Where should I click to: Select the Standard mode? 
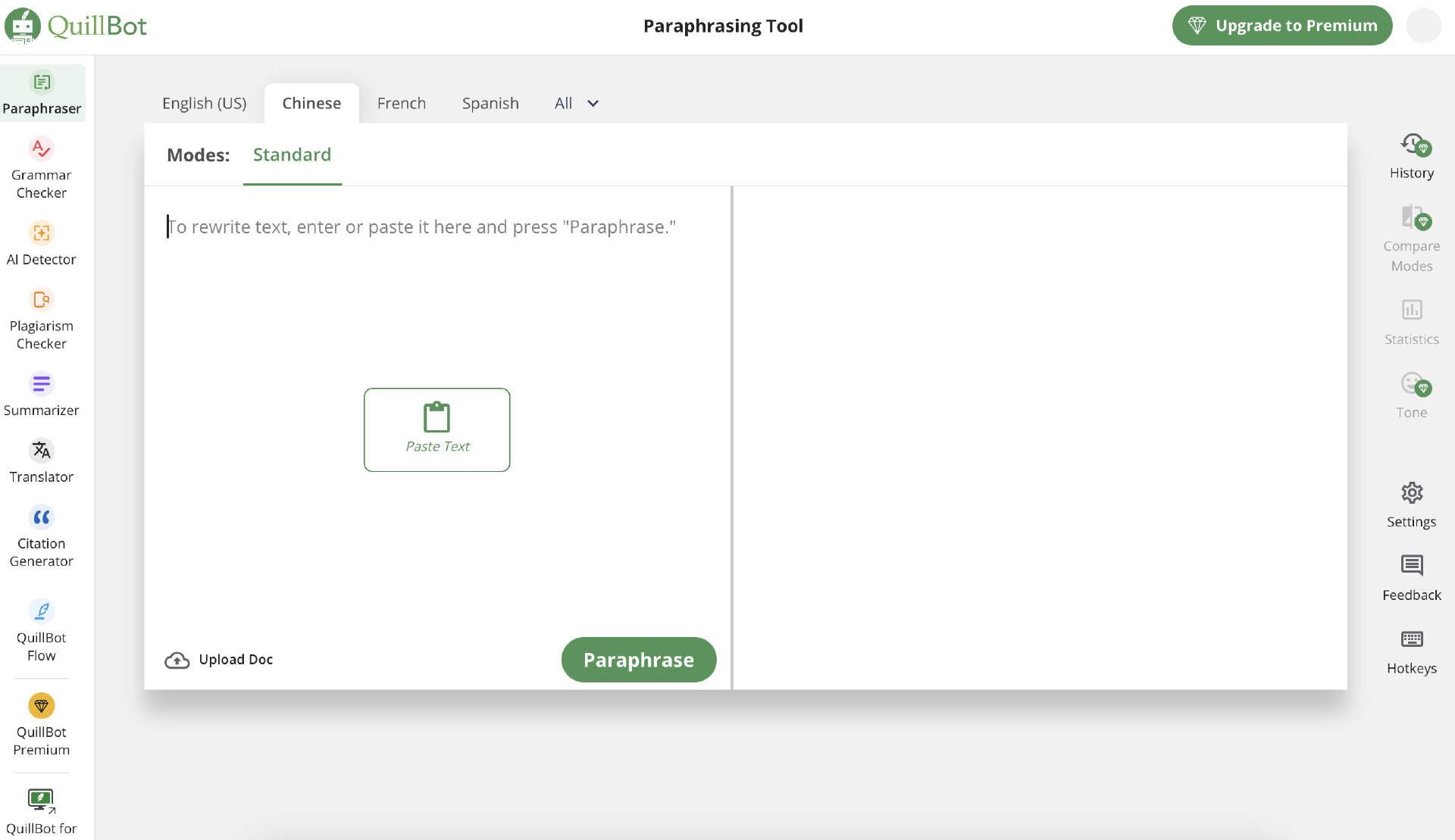click(x=292, y=155)
